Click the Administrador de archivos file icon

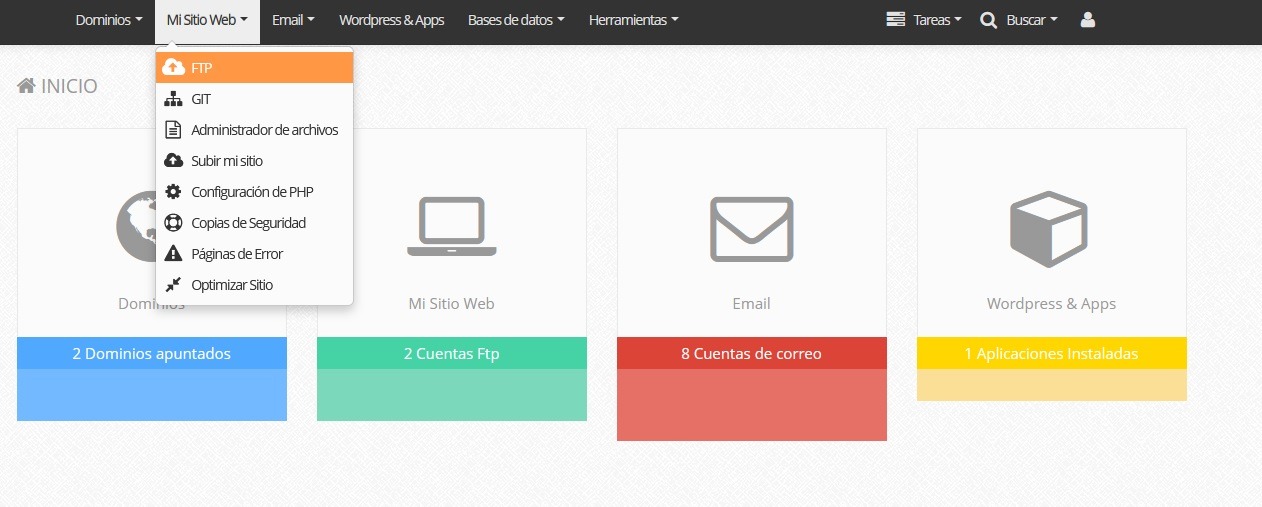tap(173, 130)
